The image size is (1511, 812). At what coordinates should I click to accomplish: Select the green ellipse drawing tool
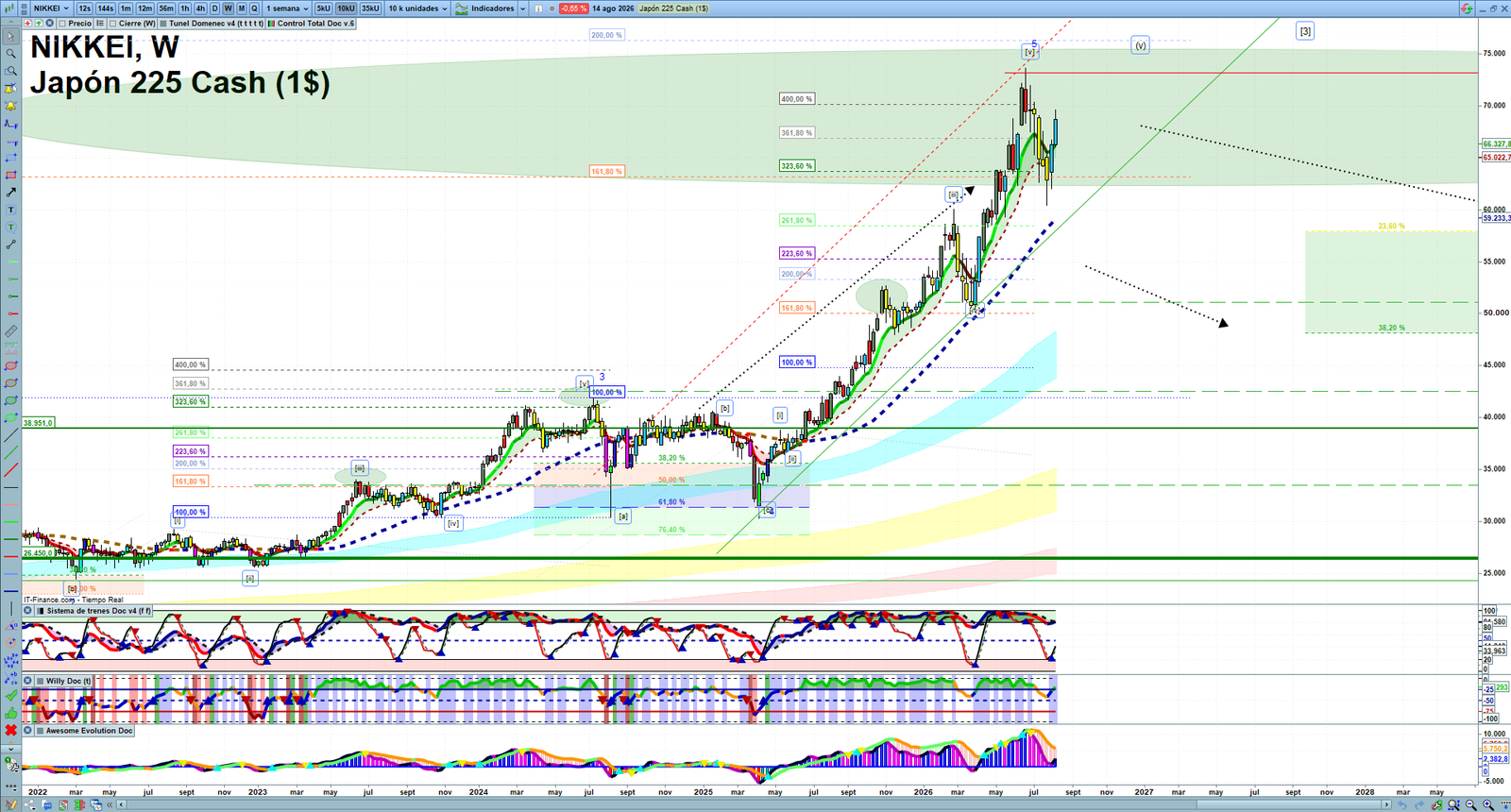tap(9, 400)
